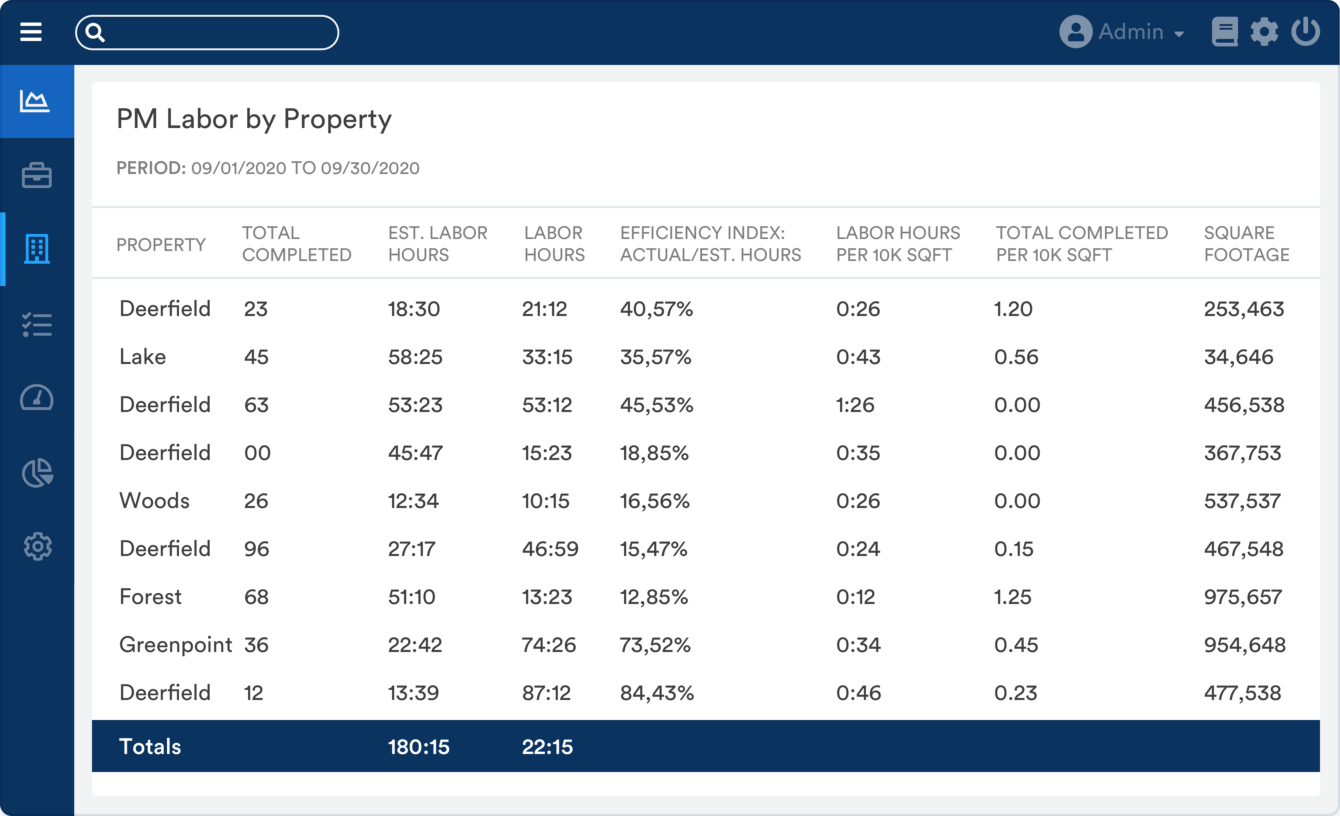Open the sidebar settings gear
The image size is (1340, 816).
37,545
